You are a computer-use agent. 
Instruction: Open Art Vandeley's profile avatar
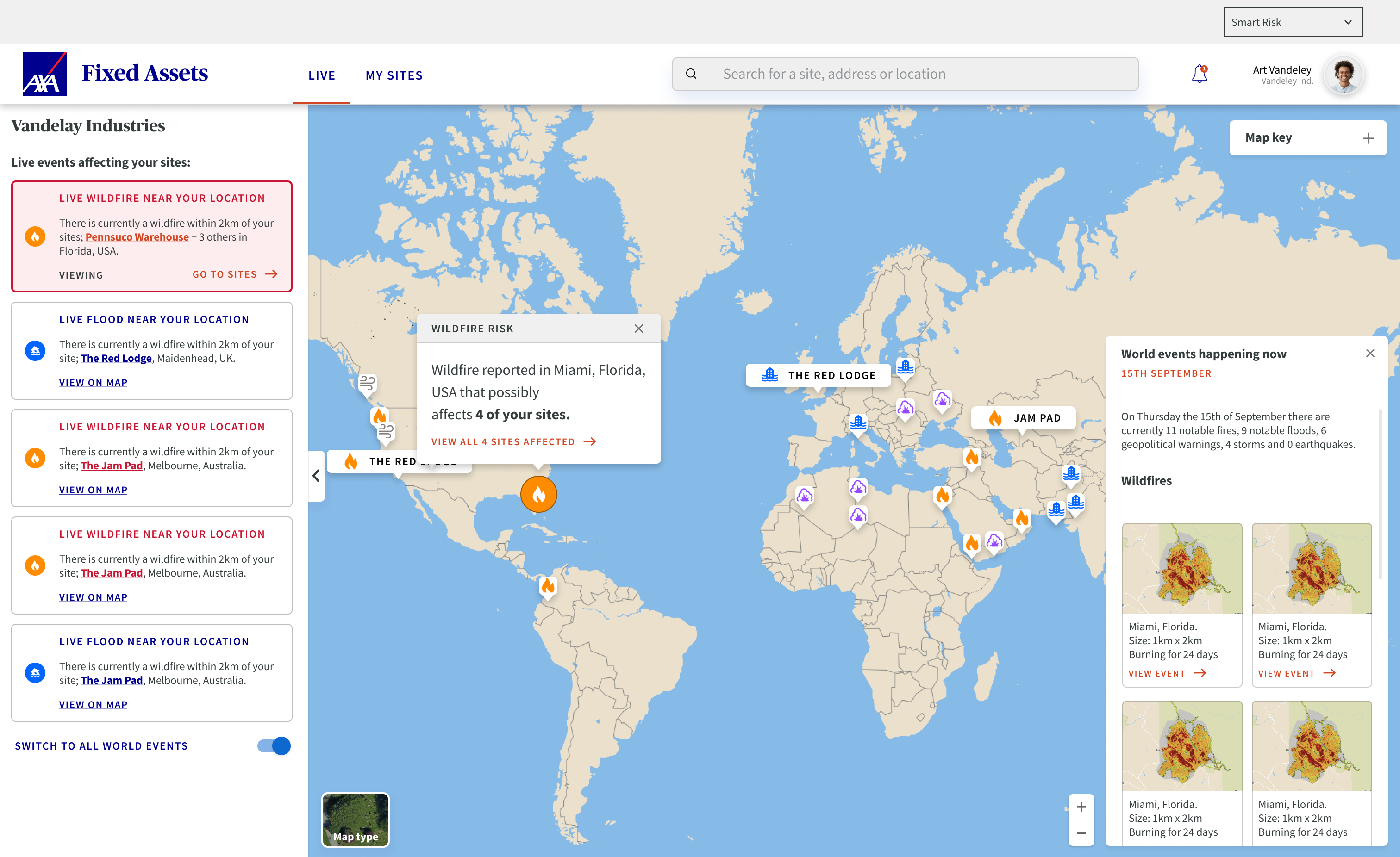point(1344,75)
